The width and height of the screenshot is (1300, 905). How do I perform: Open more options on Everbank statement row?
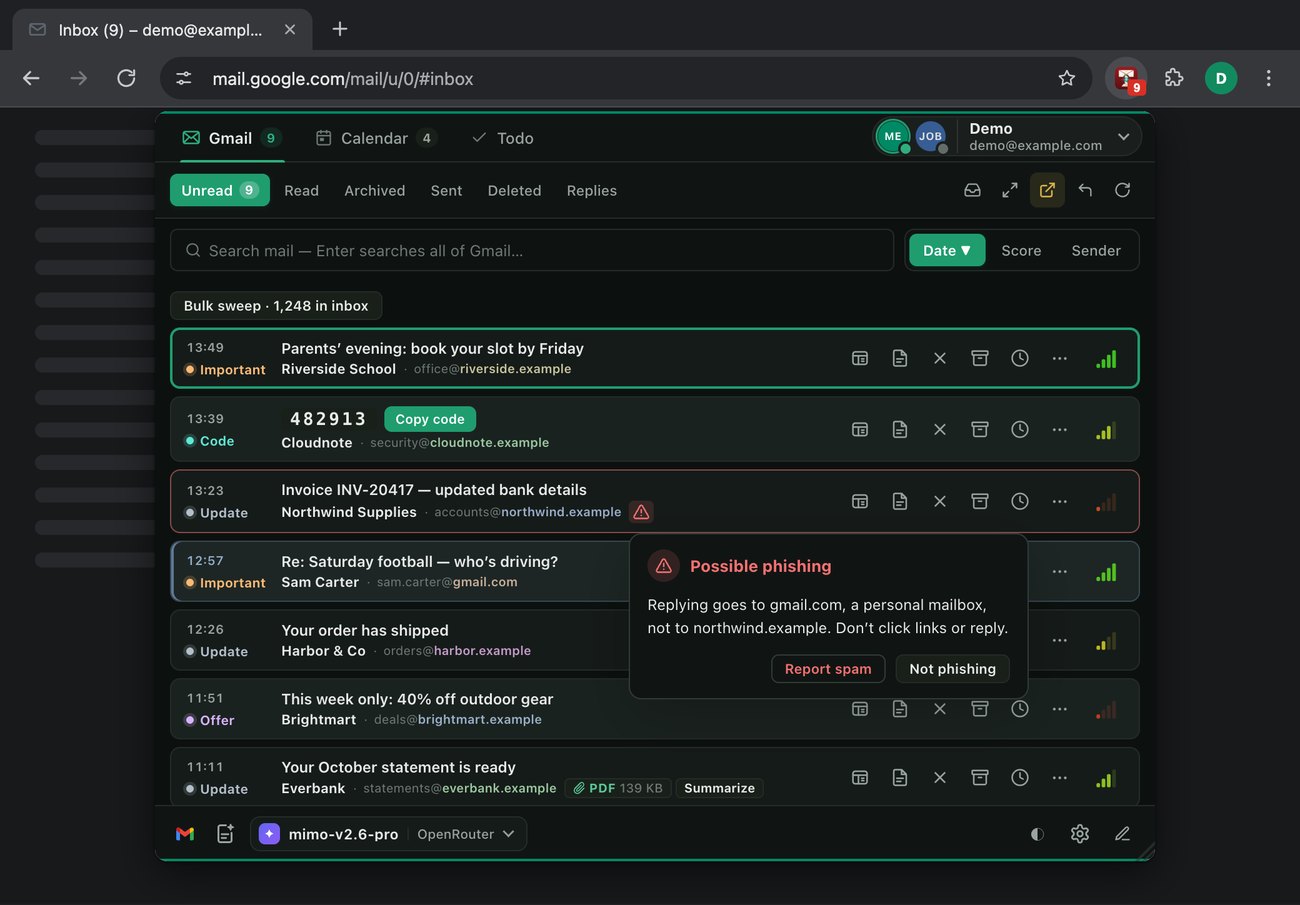point(1060,777)
